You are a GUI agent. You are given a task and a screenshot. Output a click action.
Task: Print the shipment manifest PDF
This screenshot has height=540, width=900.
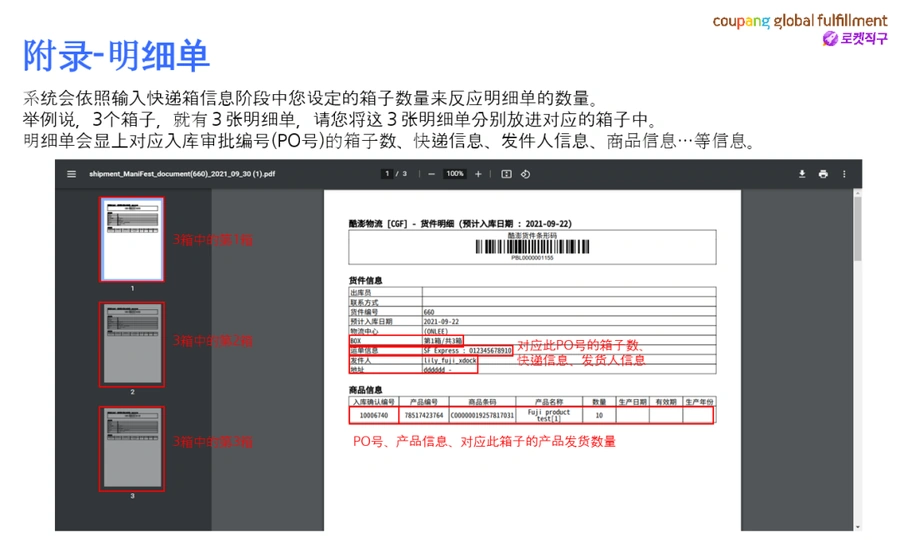click(x=823, y=174)
